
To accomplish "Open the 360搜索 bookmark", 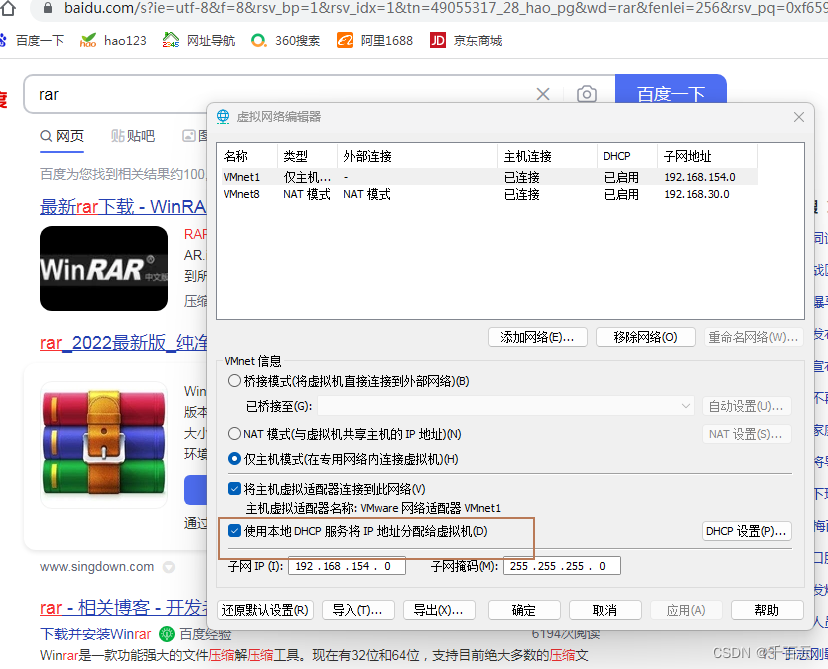I will coord(286,41).
